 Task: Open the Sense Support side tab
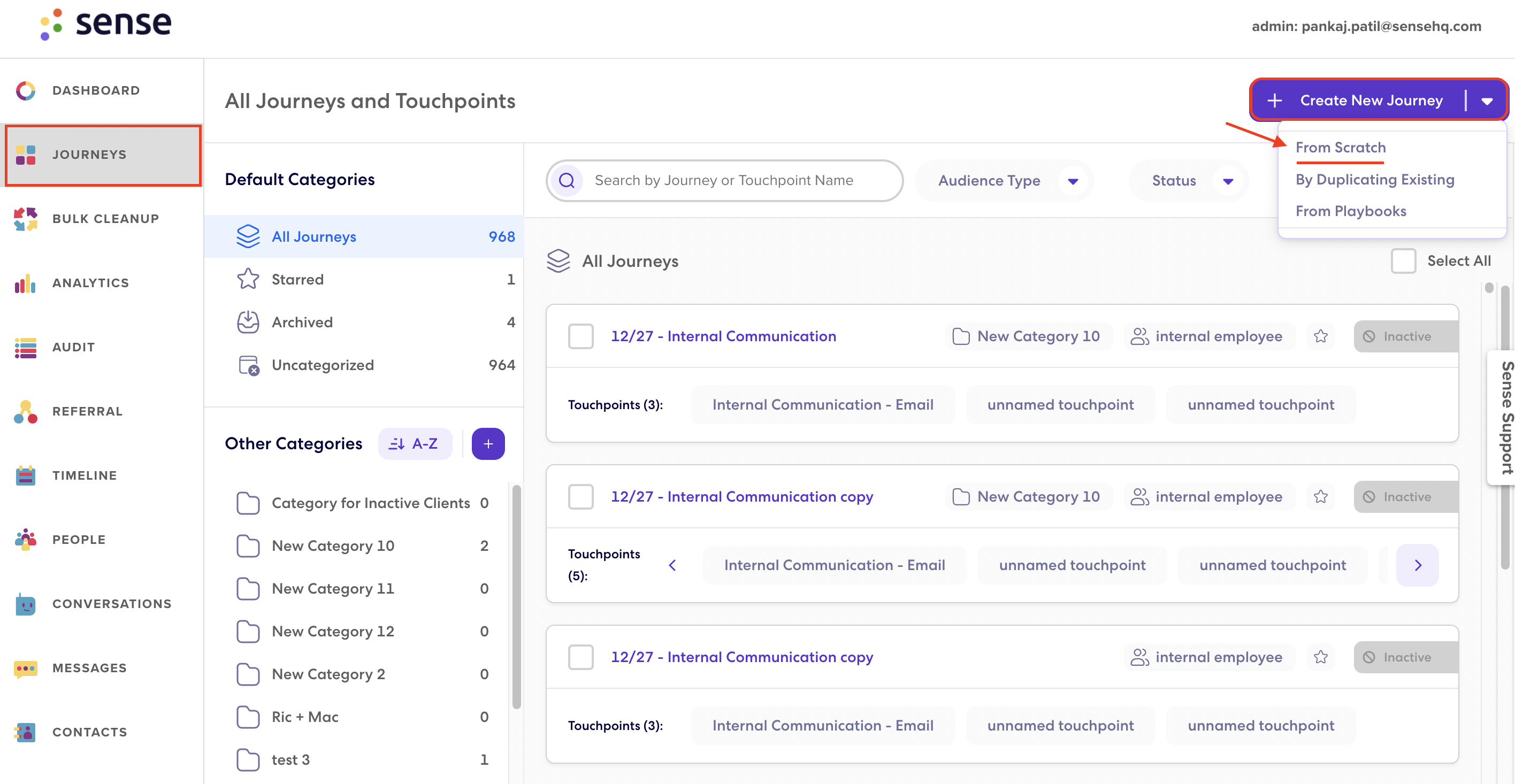[x=1504, y=419]
